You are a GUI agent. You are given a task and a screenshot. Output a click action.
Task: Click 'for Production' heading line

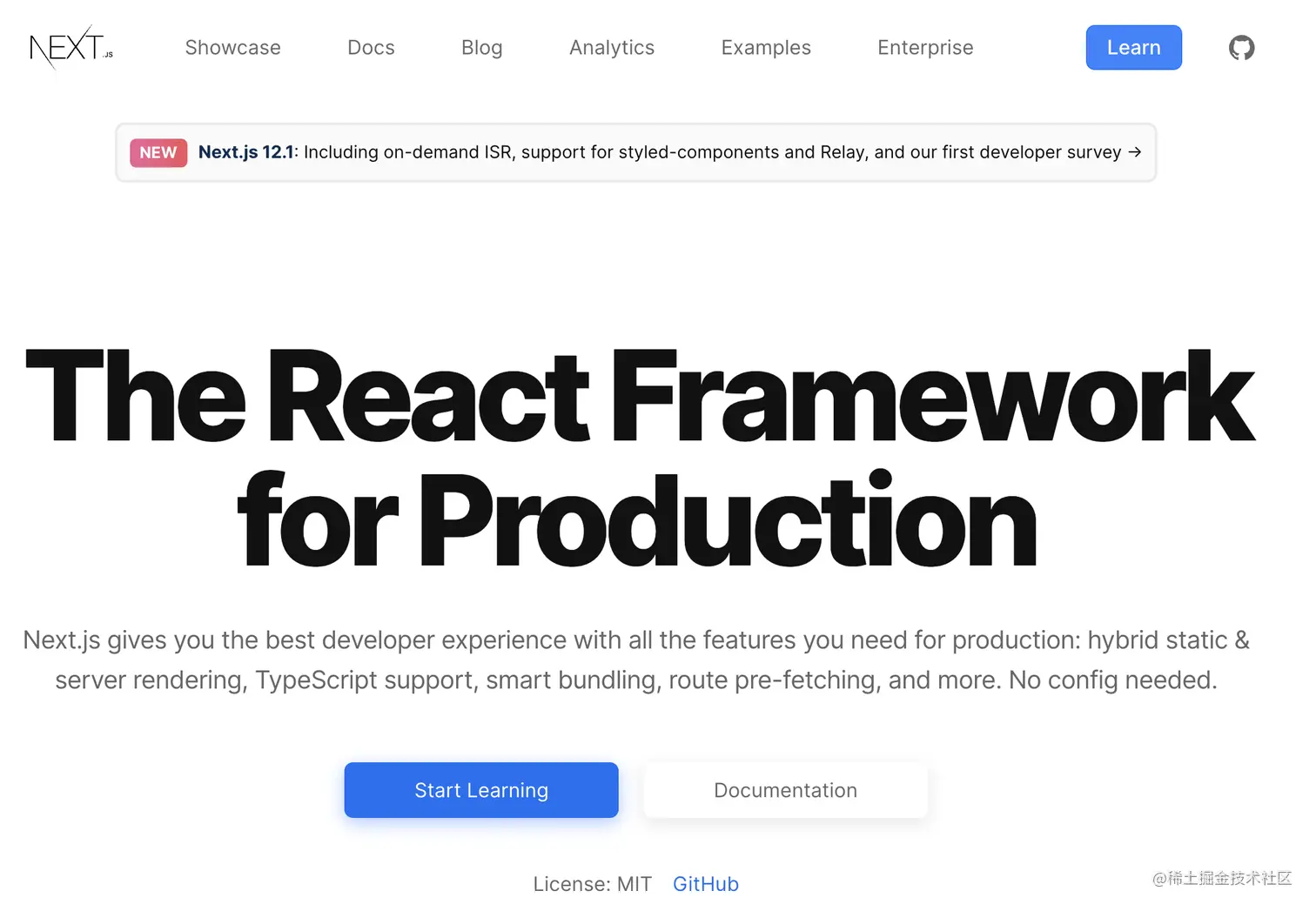click(637, 519)
